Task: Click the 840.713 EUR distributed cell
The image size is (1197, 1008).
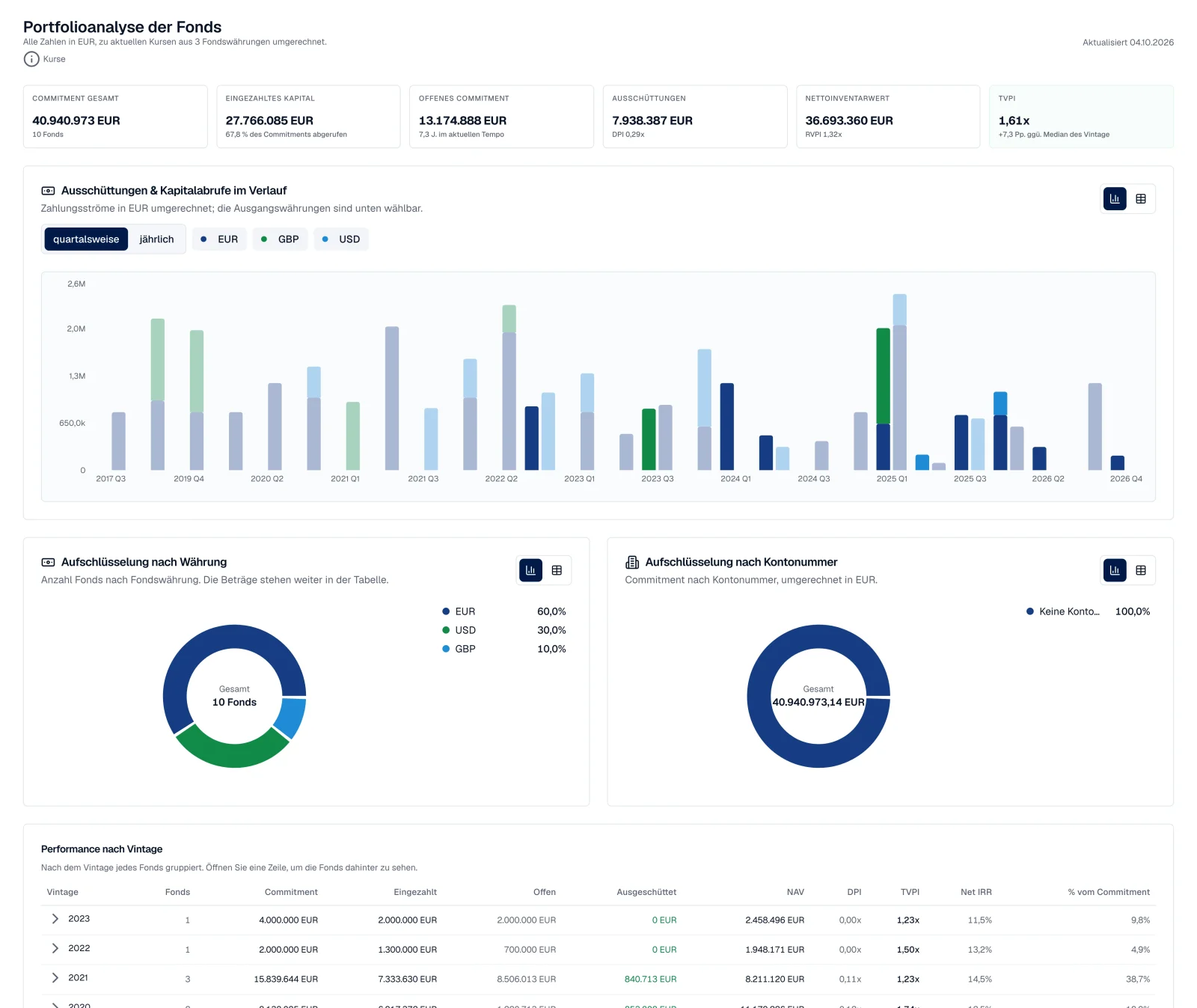Action: pos(650,979)
